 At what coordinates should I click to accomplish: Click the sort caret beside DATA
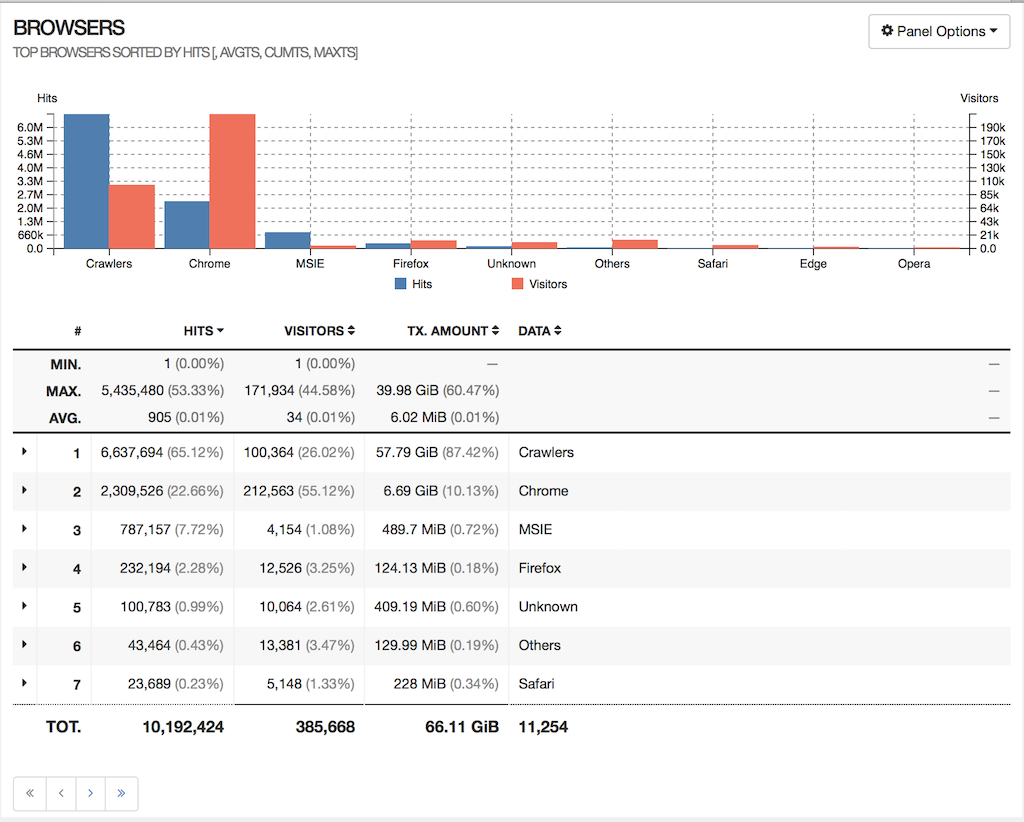point(559,330)
